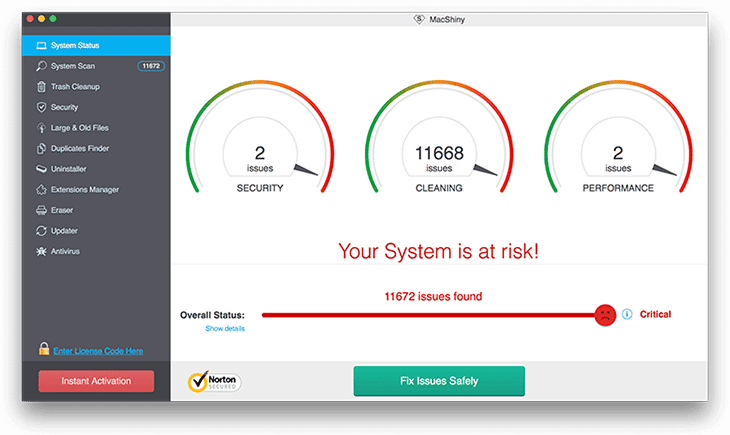Click the Norton Secured badge

pos(215,381)
